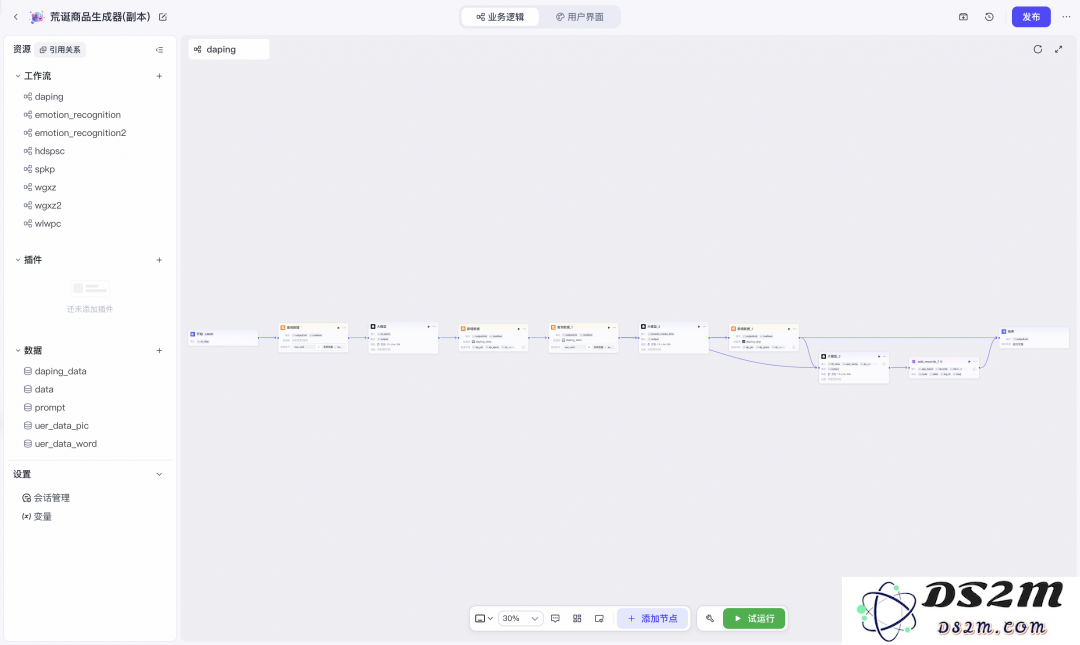Collapse the 数据 section
This screenshot has width=1080, height=645.
18,351
